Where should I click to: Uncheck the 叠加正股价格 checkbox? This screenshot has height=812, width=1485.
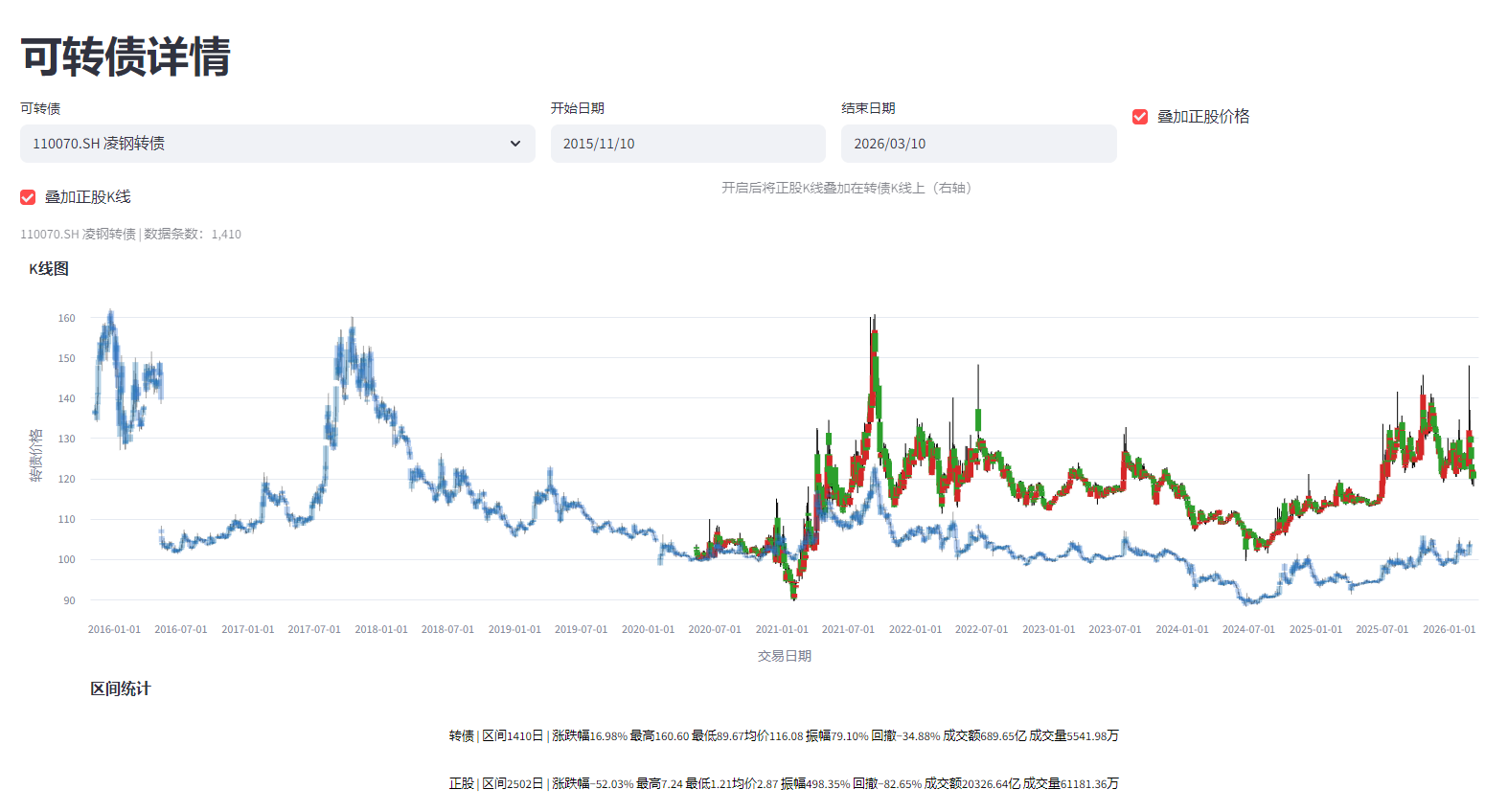click(1140, 117)
